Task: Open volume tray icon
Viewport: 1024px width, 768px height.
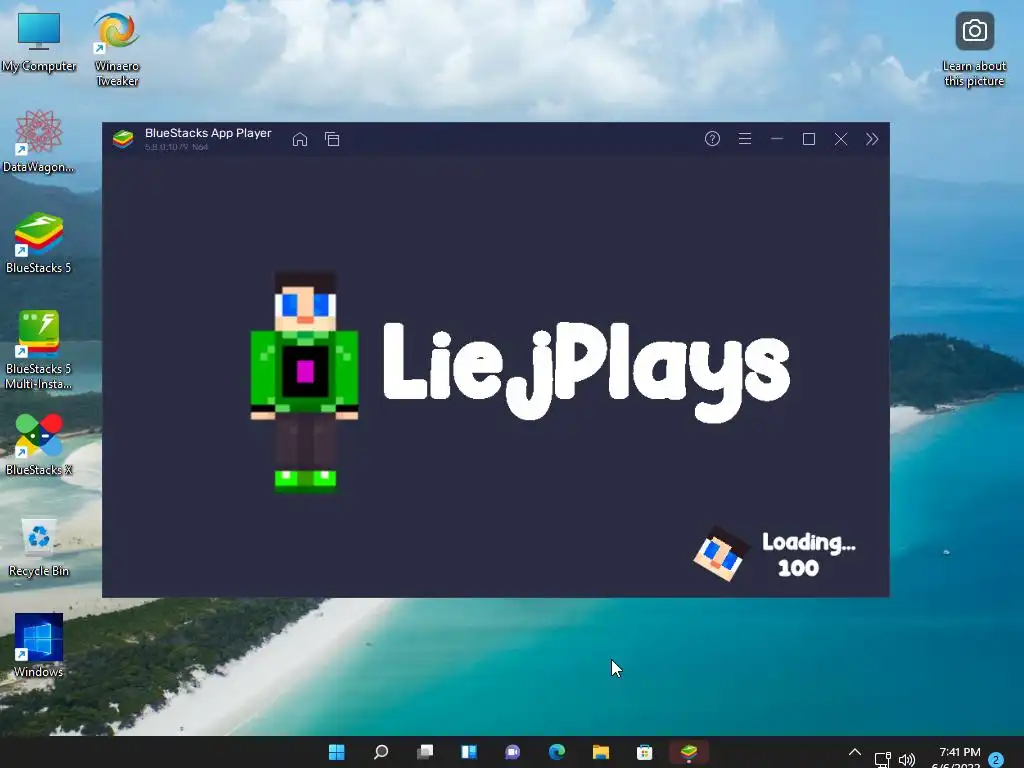Action: click(906, 760)
